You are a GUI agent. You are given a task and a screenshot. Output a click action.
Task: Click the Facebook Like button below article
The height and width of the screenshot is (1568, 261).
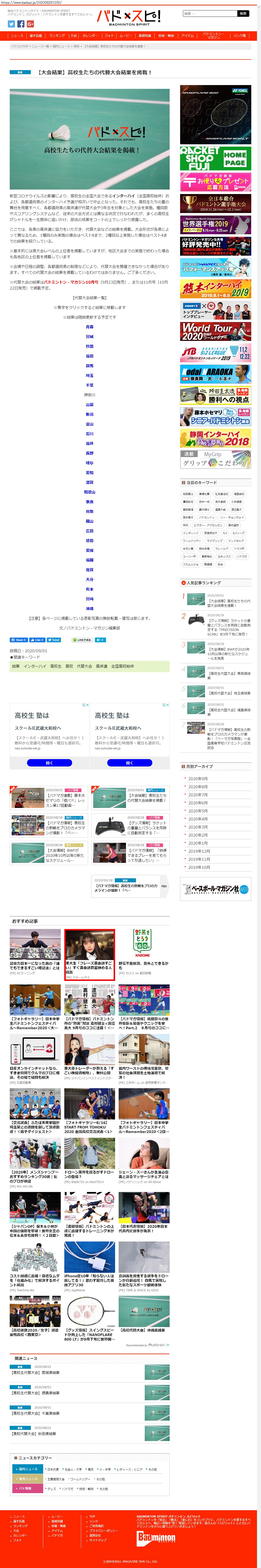[37, 640]
